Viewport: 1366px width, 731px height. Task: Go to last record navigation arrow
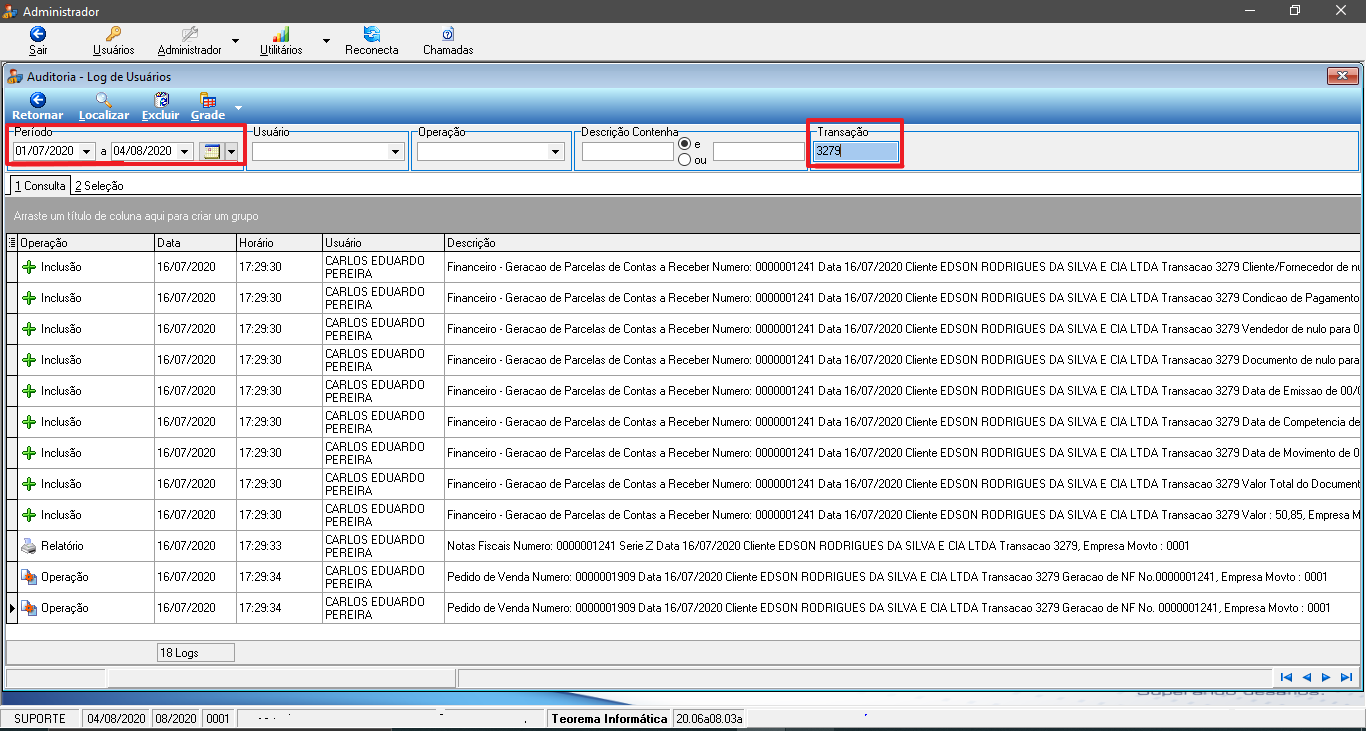(x=1347, y=678)
